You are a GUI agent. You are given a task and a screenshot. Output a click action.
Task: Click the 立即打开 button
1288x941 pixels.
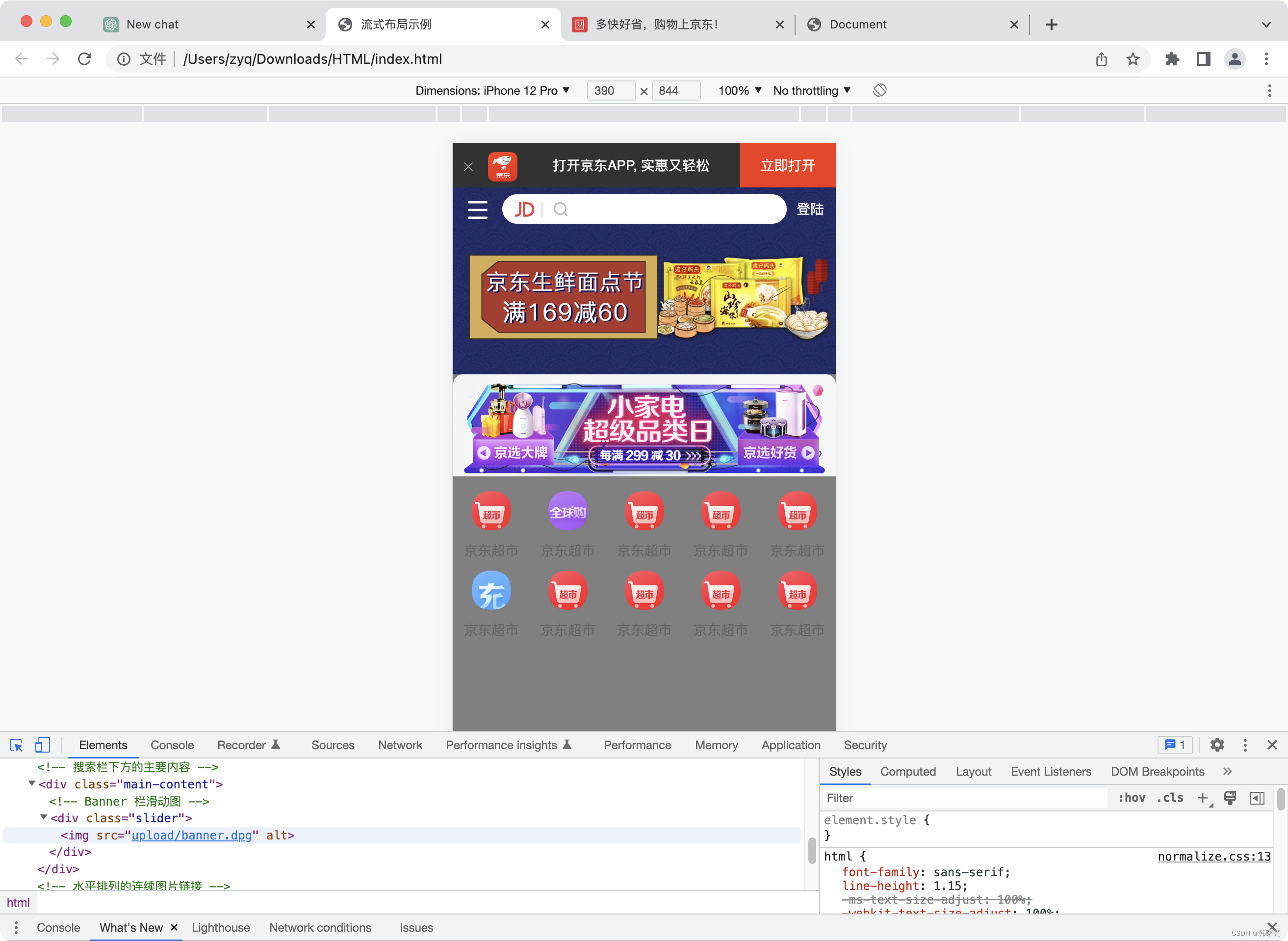click(788, 166)
